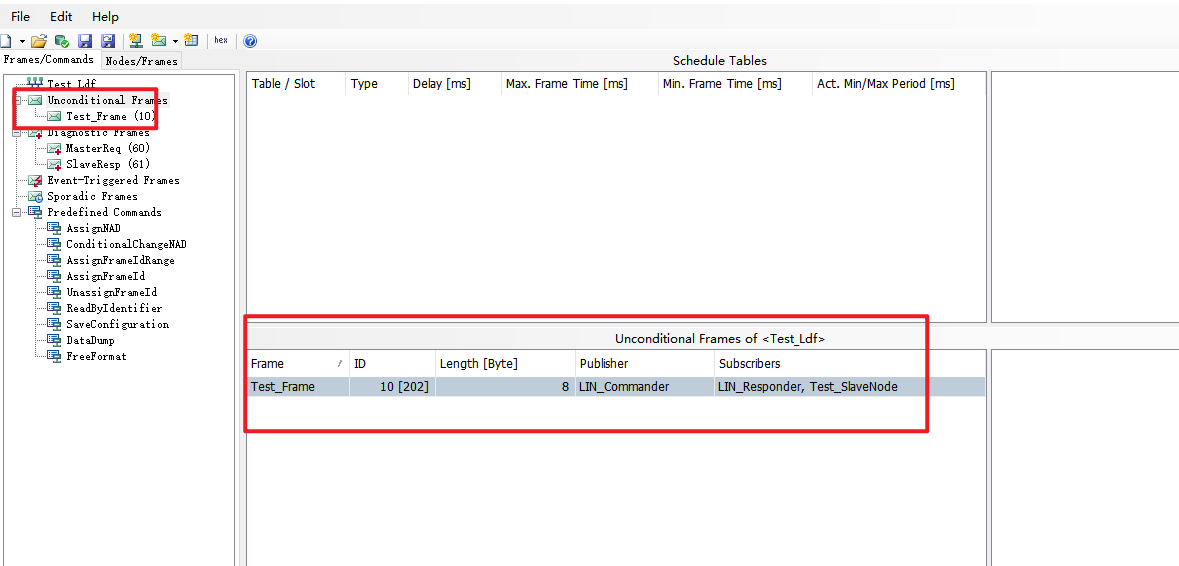Select the UnassignFrameId command

(x=111, y=292)
